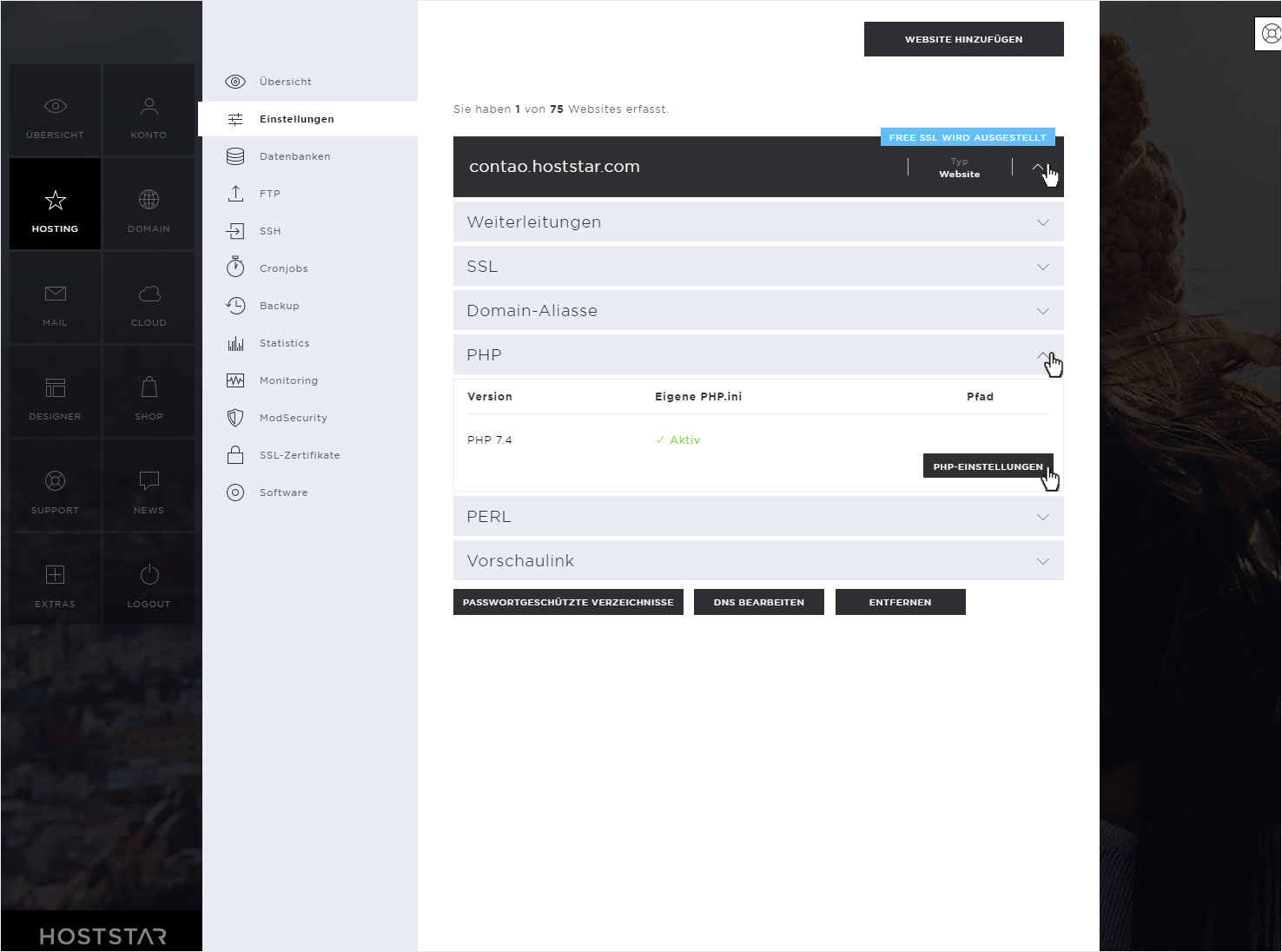Open FTP menu item label
The height and width of the screenshot is (952, 1282).
pyautogui.click(x=269, y=194)
